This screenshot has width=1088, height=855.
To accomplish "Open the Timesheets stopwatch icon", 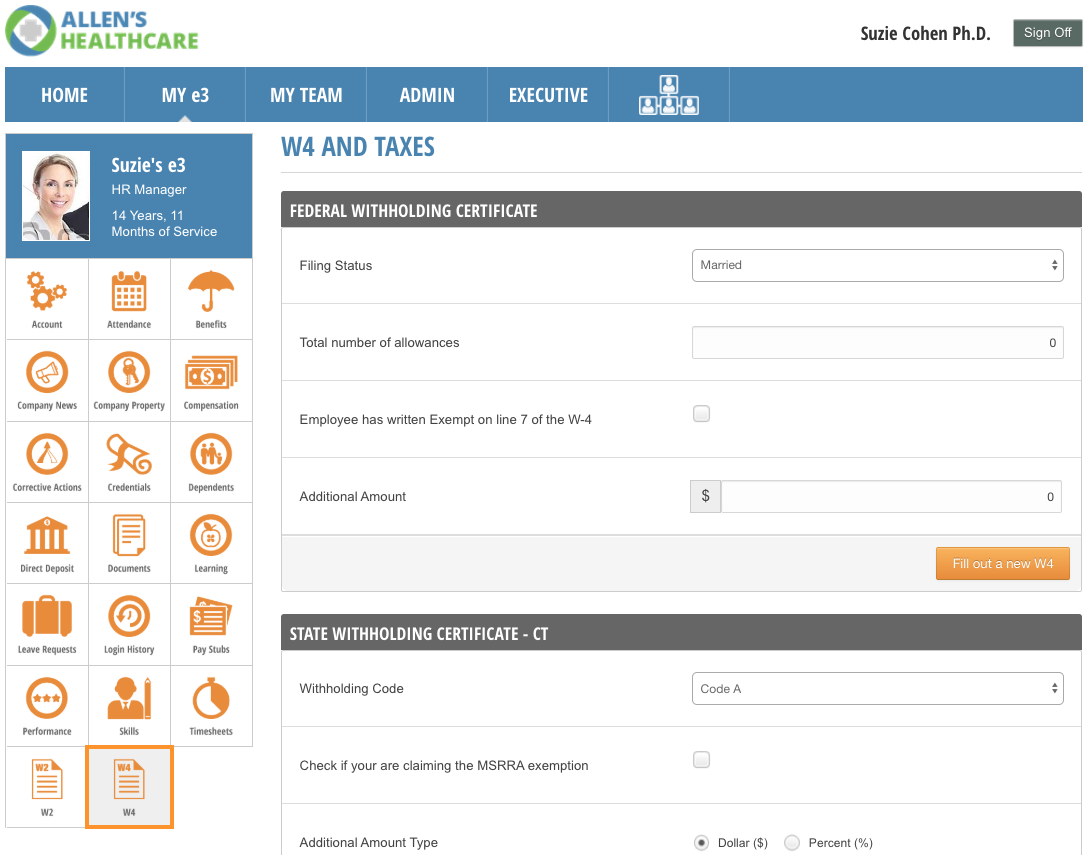I will (211, 700).
